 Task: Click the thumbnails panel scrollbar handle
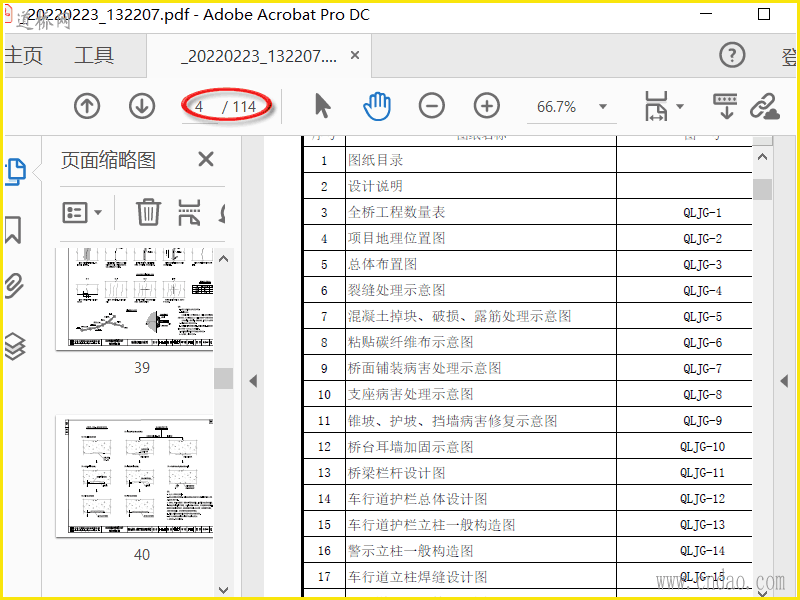tap(223, 379)
